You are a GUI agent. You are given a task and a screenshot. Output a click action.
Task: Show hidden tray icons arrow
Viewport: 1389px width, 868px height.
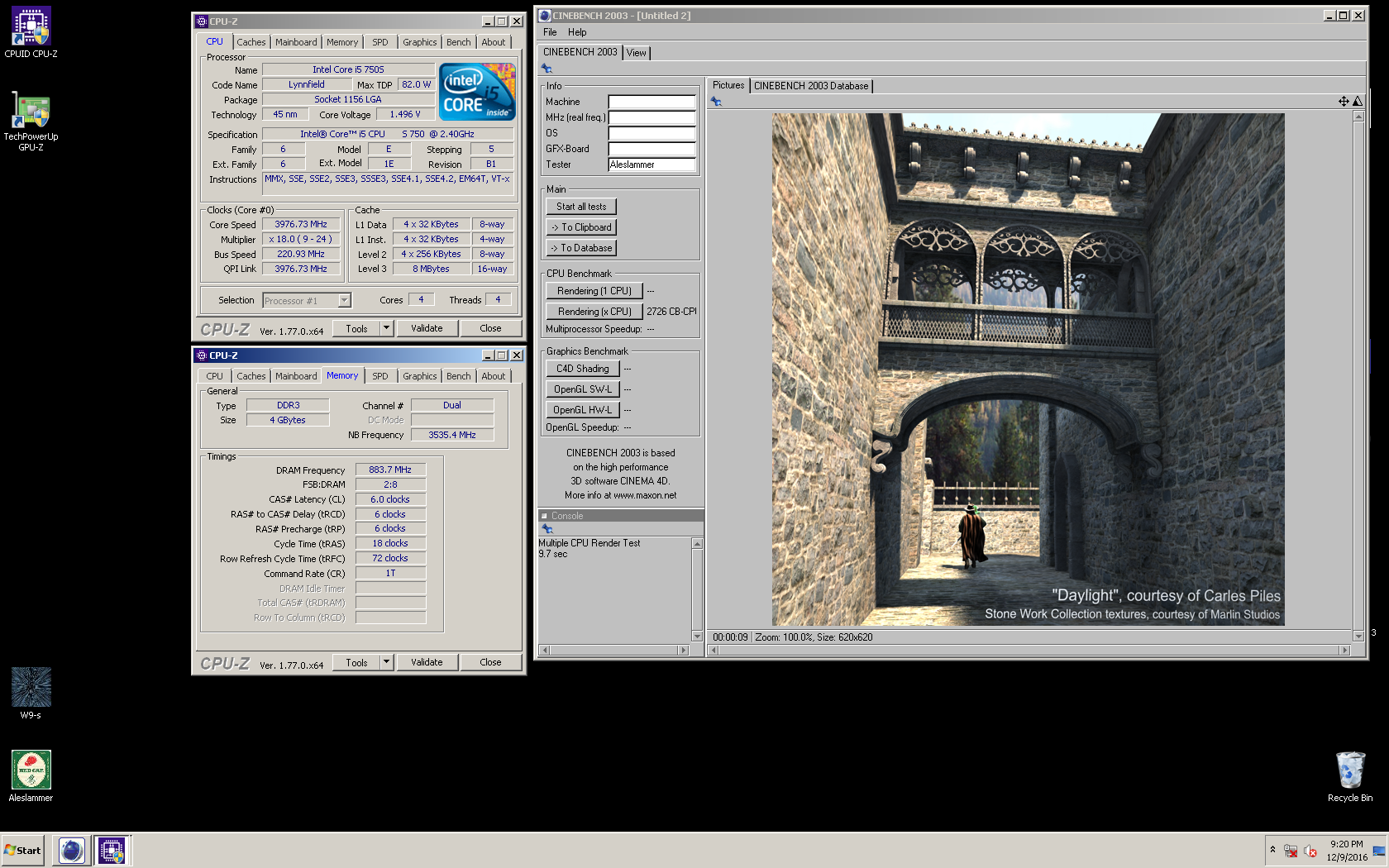pyautogui.click(x=1272, y=850)
